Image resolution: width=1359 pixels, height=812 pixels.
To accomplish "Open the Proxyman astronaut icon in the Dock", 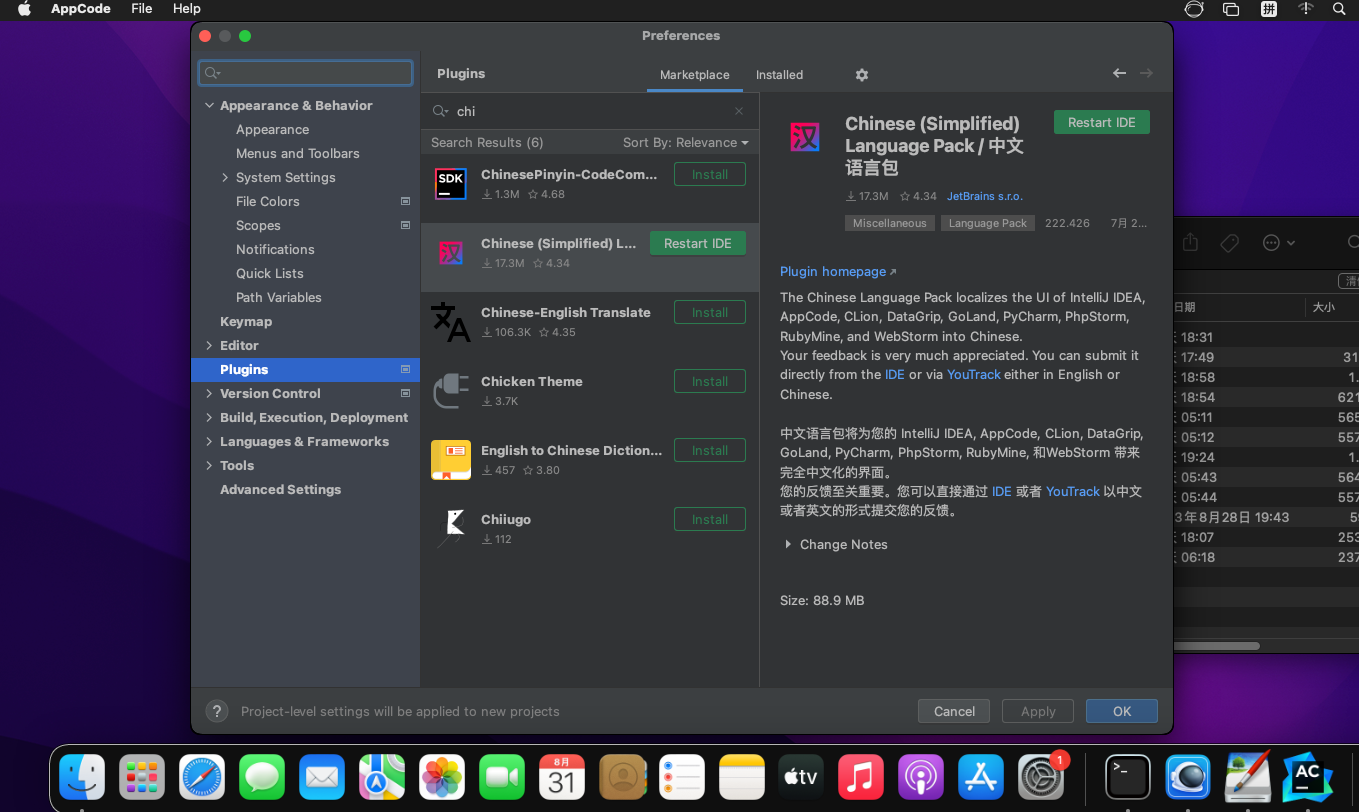I will [1188, 776].
